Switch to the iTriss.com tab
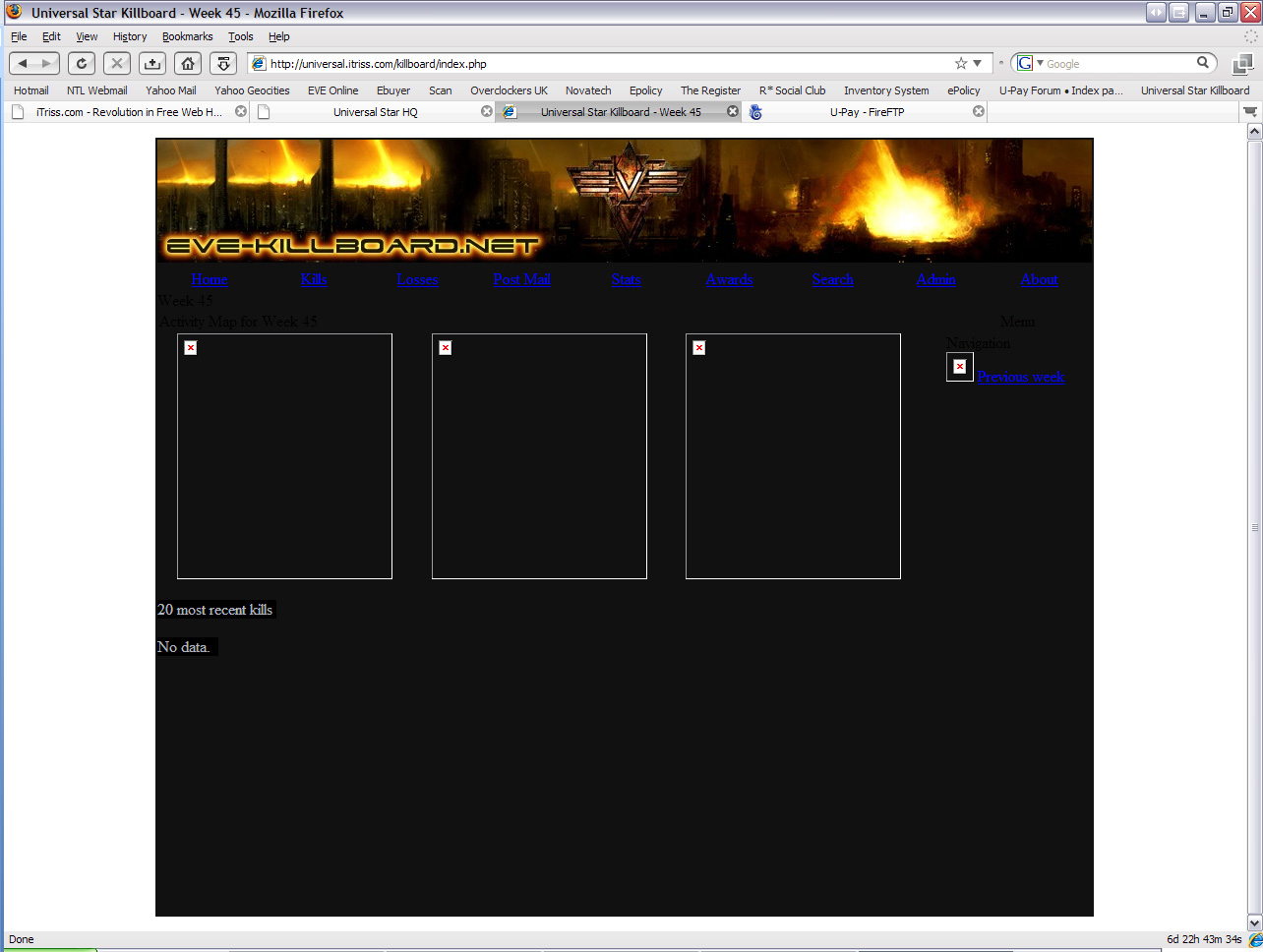Image resolution: width=1263 pixels, height=952 pixels. tap(128, 111)
